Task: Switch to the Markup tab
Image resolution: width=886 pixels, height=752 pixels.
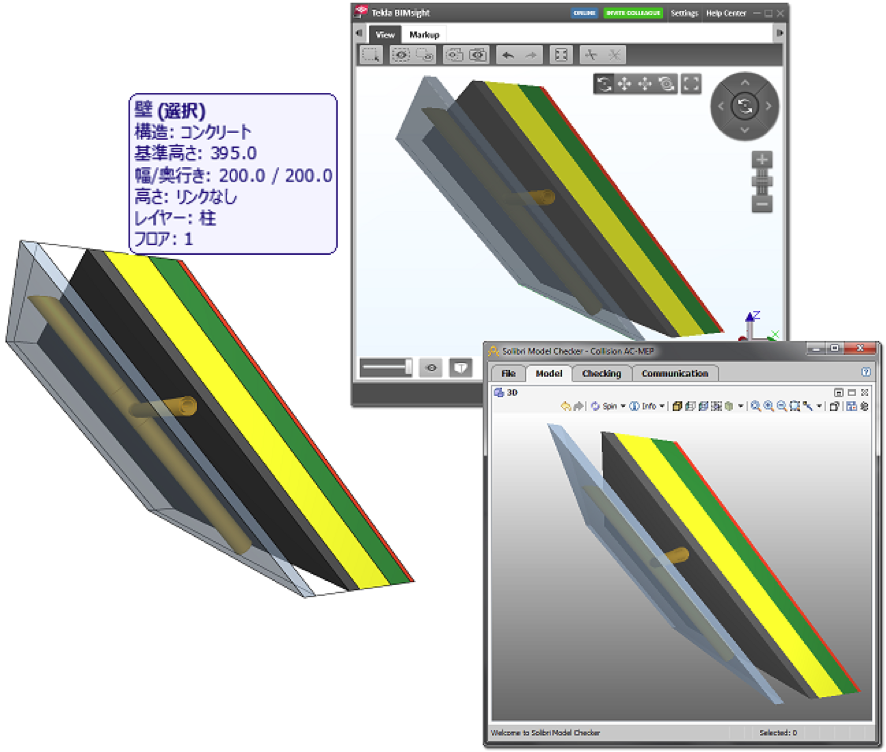Action: point(424,34)
